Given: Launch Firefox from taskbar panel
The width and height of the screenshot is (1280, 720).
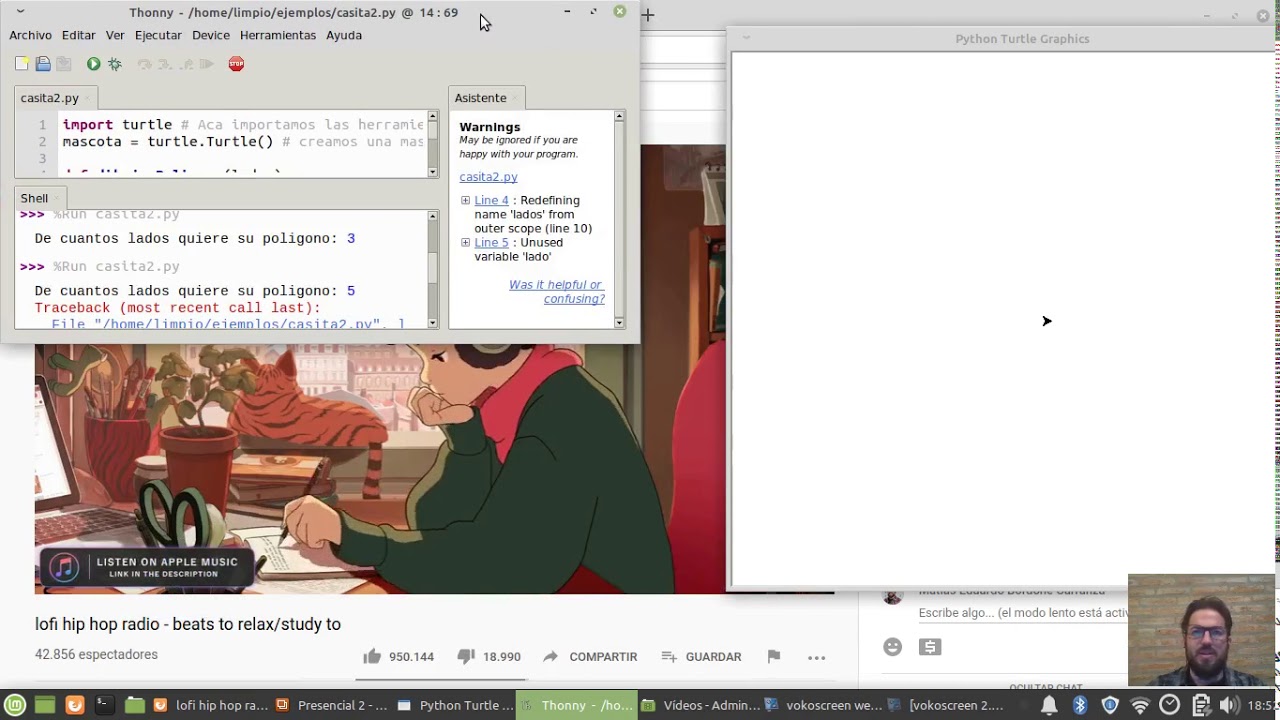Looking at the screenshot, I should tap(74, 705).
